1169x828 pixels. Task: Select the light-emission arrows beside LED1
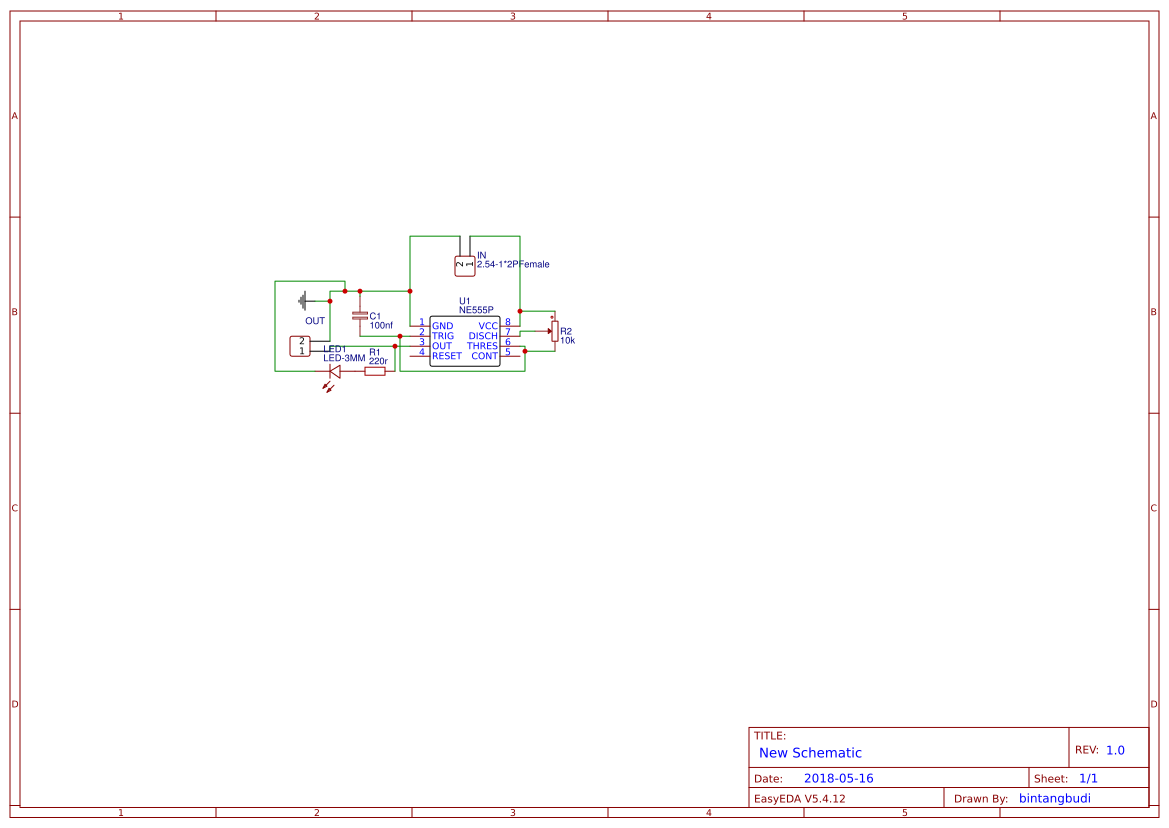point(328,388)
